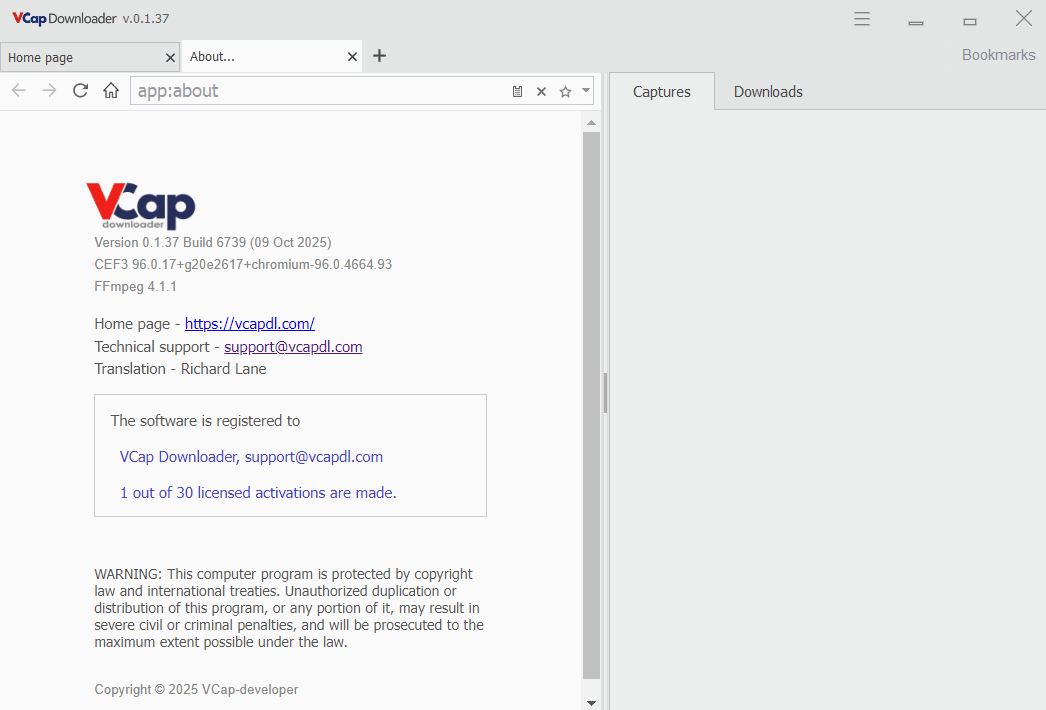Go back using the back arrow
Screen dimensions: 1046x710
pyautogui.click(x=19, y=91)
